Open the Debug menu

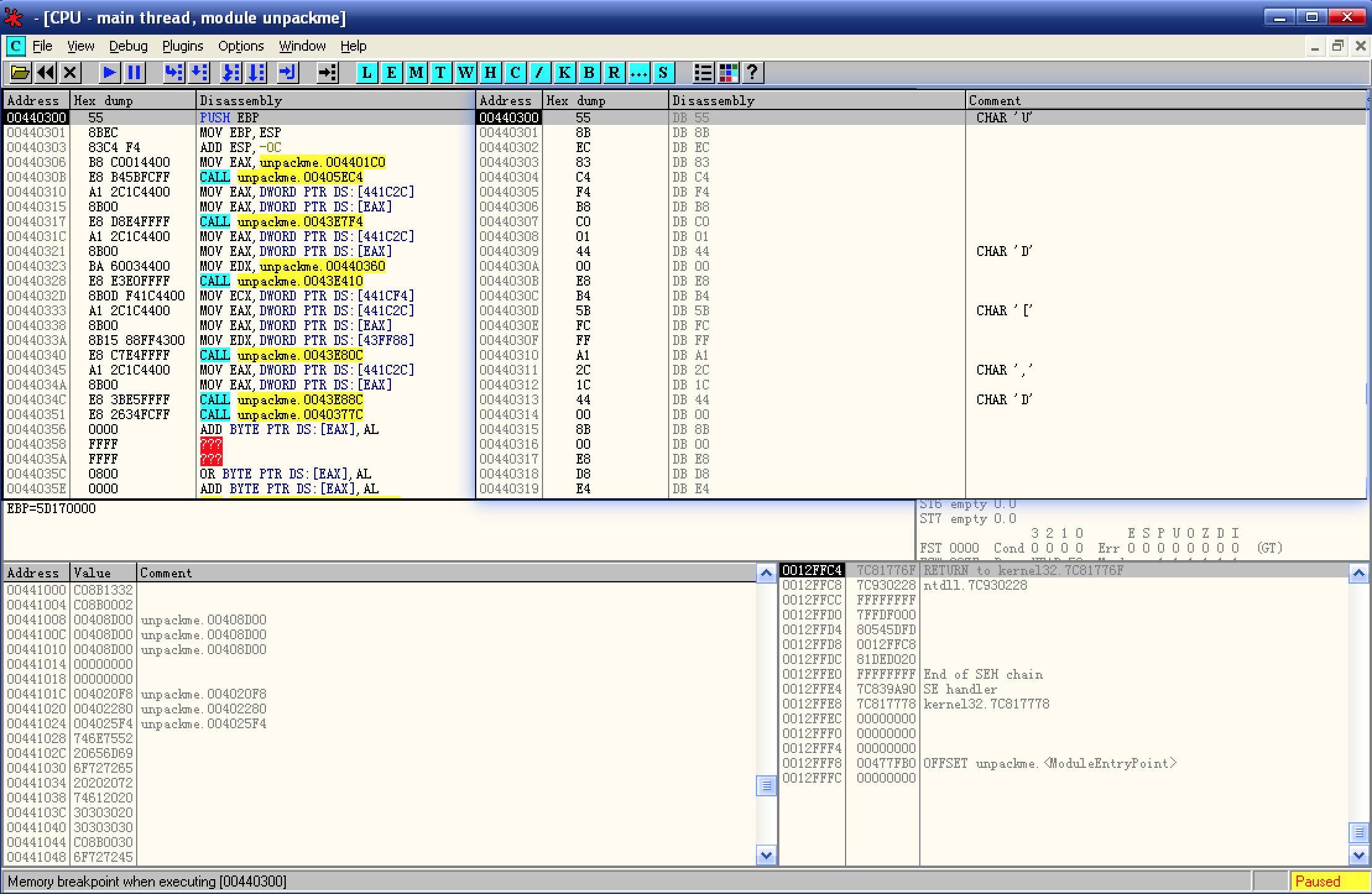coord(128,46)
